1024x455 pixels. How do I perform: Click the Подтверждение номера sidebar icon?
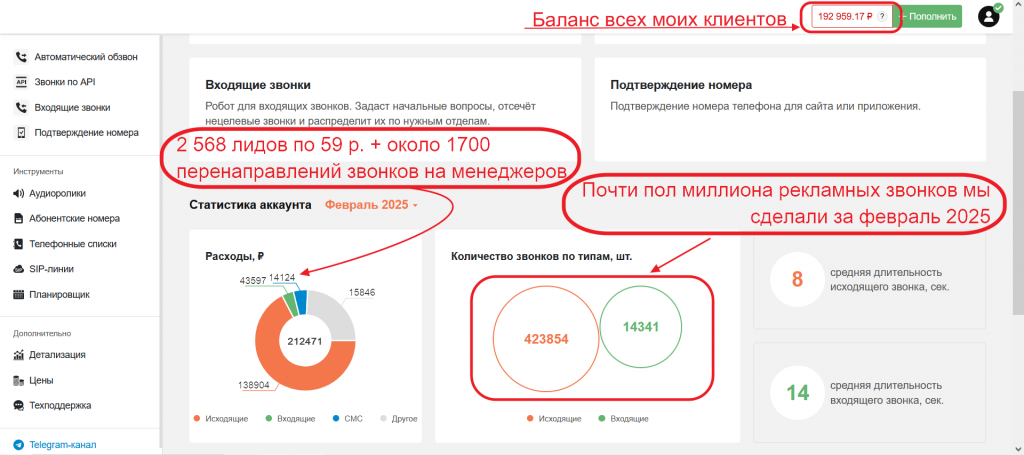tap(20, 133)
